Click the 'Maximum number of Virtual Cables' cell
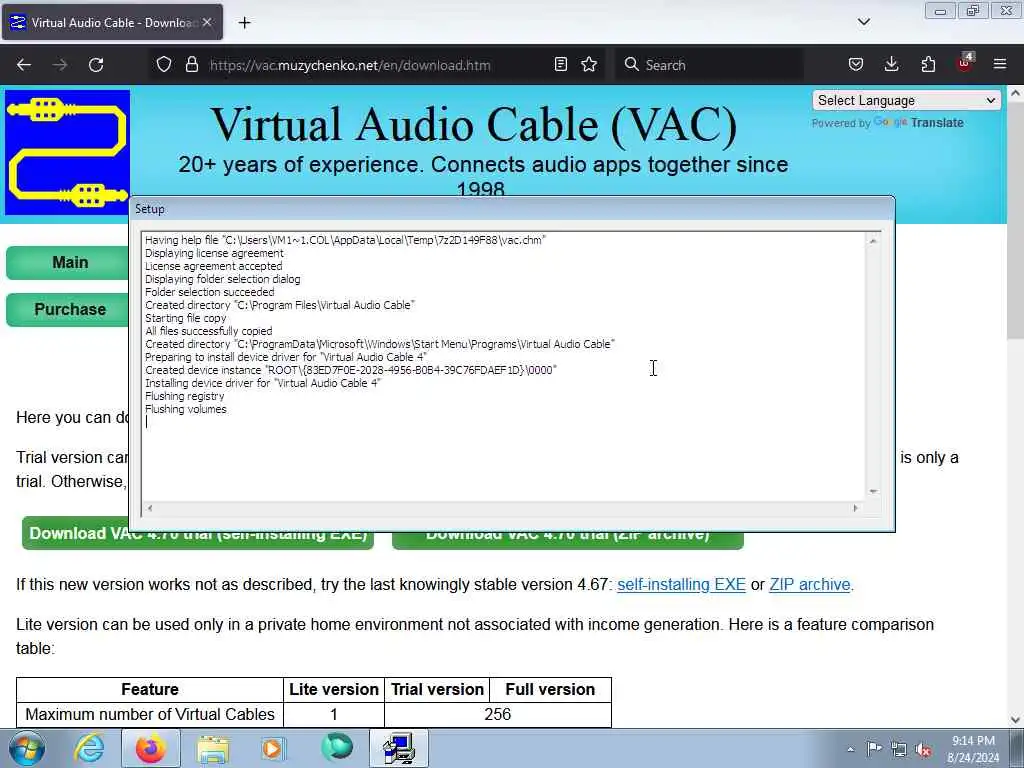This screenshot has height=768, width=1024. [x=150, y=714]
